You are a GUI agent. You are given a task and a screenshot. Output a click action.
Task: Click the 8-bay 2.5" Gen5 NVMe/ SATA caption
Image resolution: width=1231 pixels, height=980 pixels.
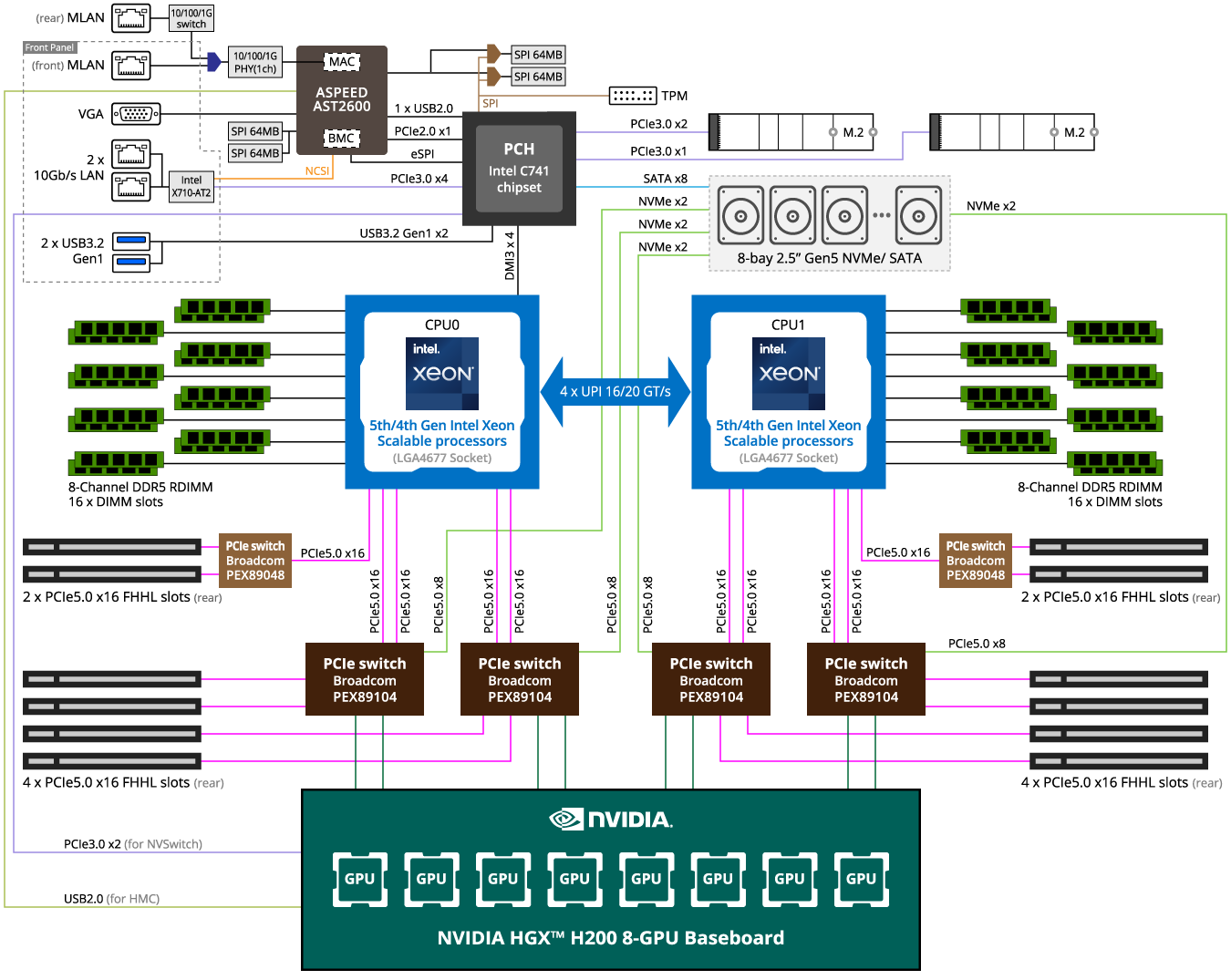pos(830,258)
